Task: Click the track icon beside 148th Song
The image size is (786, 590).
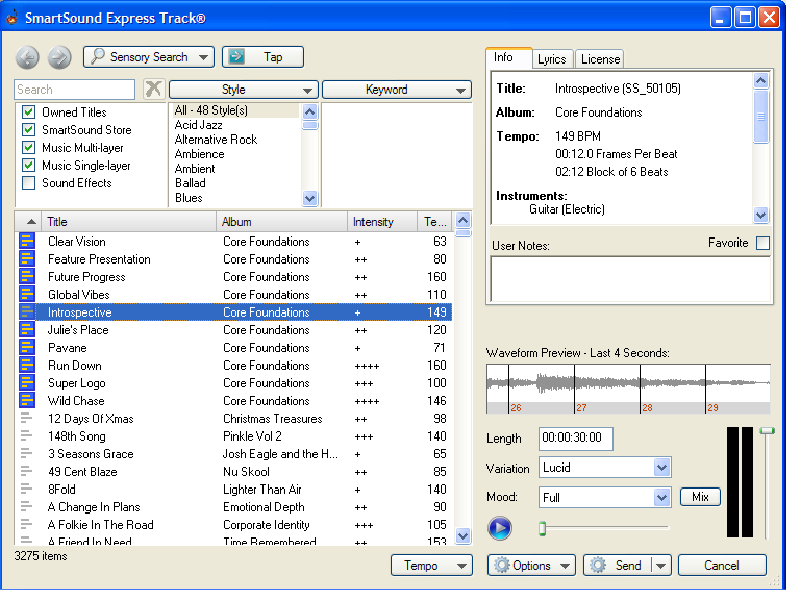Action: [x=27, y=436]
